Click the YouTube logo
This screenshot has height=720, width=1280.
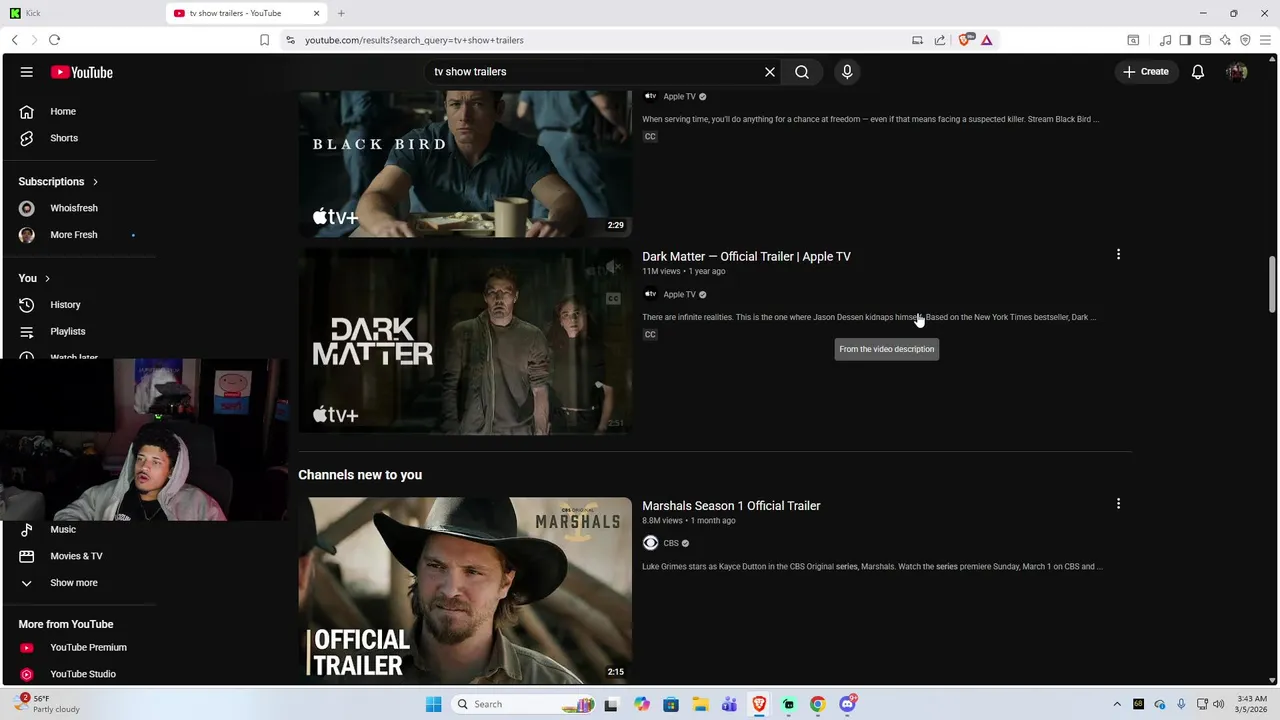click(82, 72)
